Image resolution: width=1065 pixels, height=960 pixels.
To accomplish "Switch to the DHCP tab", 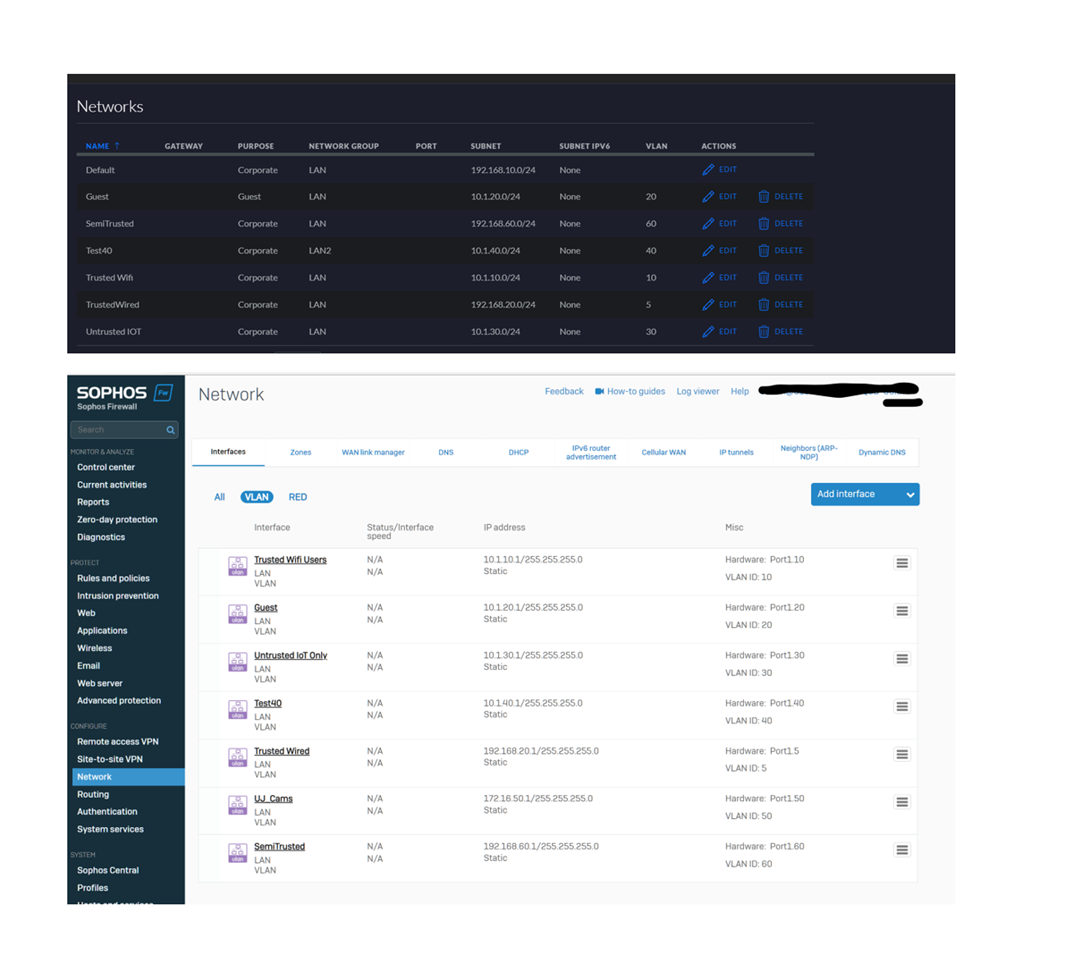I will (x=518, y=452).
